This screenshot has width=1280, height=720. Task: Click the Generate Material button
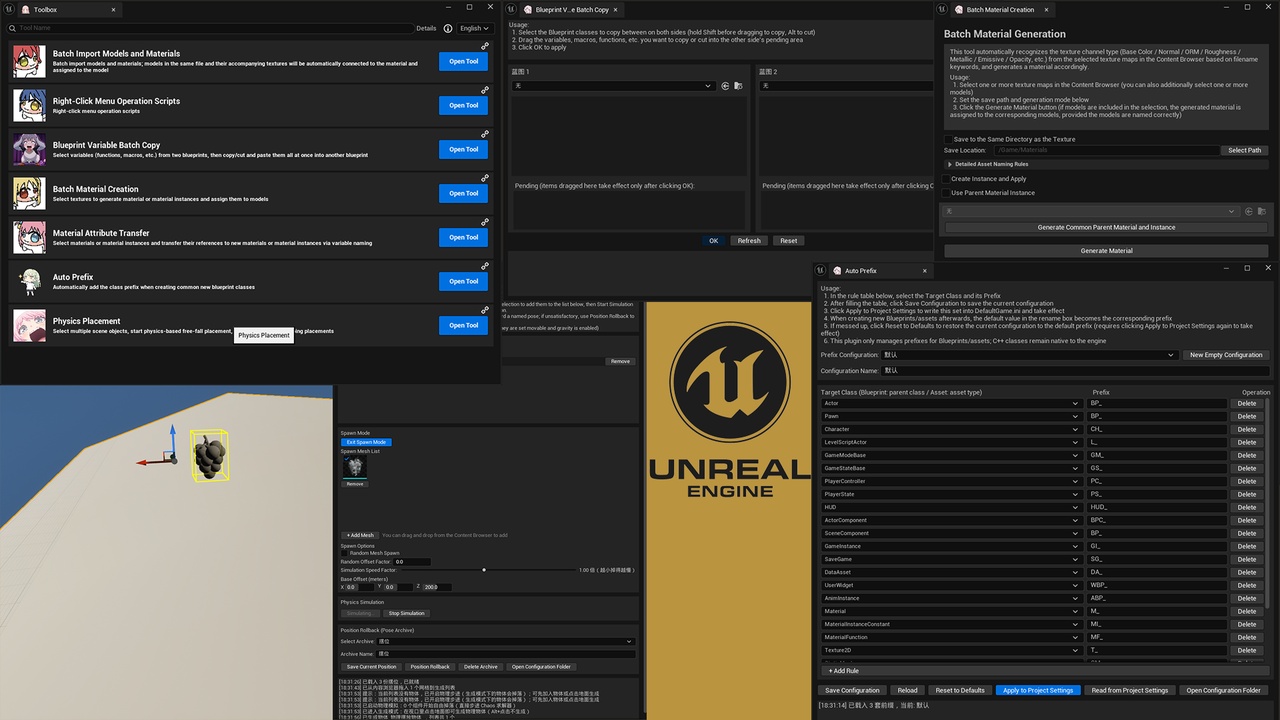1107,251
